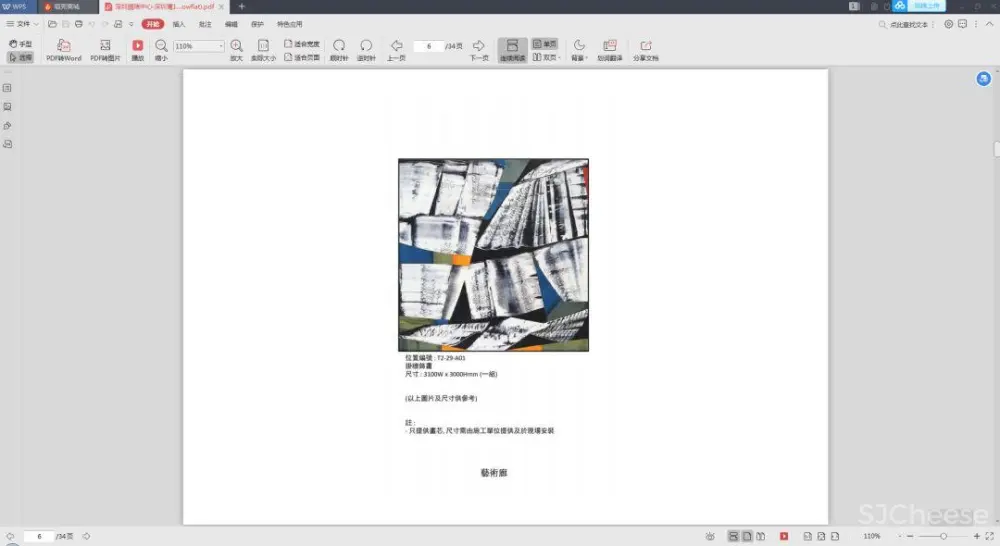The height and width of the screenshot is (546, 1000).
Task: Switch to the 保护 ribbon tab
Action: [257, 23]
